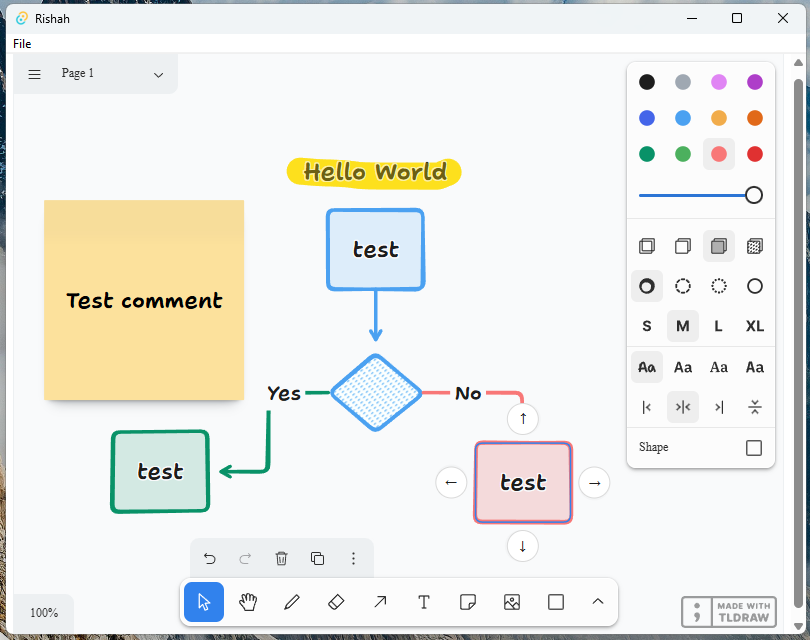Screen dimensions: 810x640
Task: Choose the dotted line style
Action: tap(719, 286)
